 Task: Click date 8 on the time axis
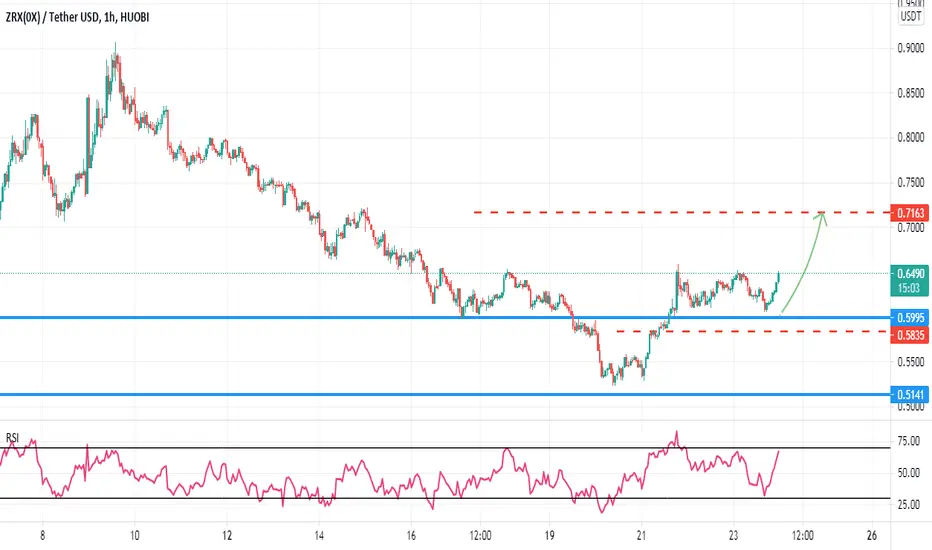click(42, 535)
